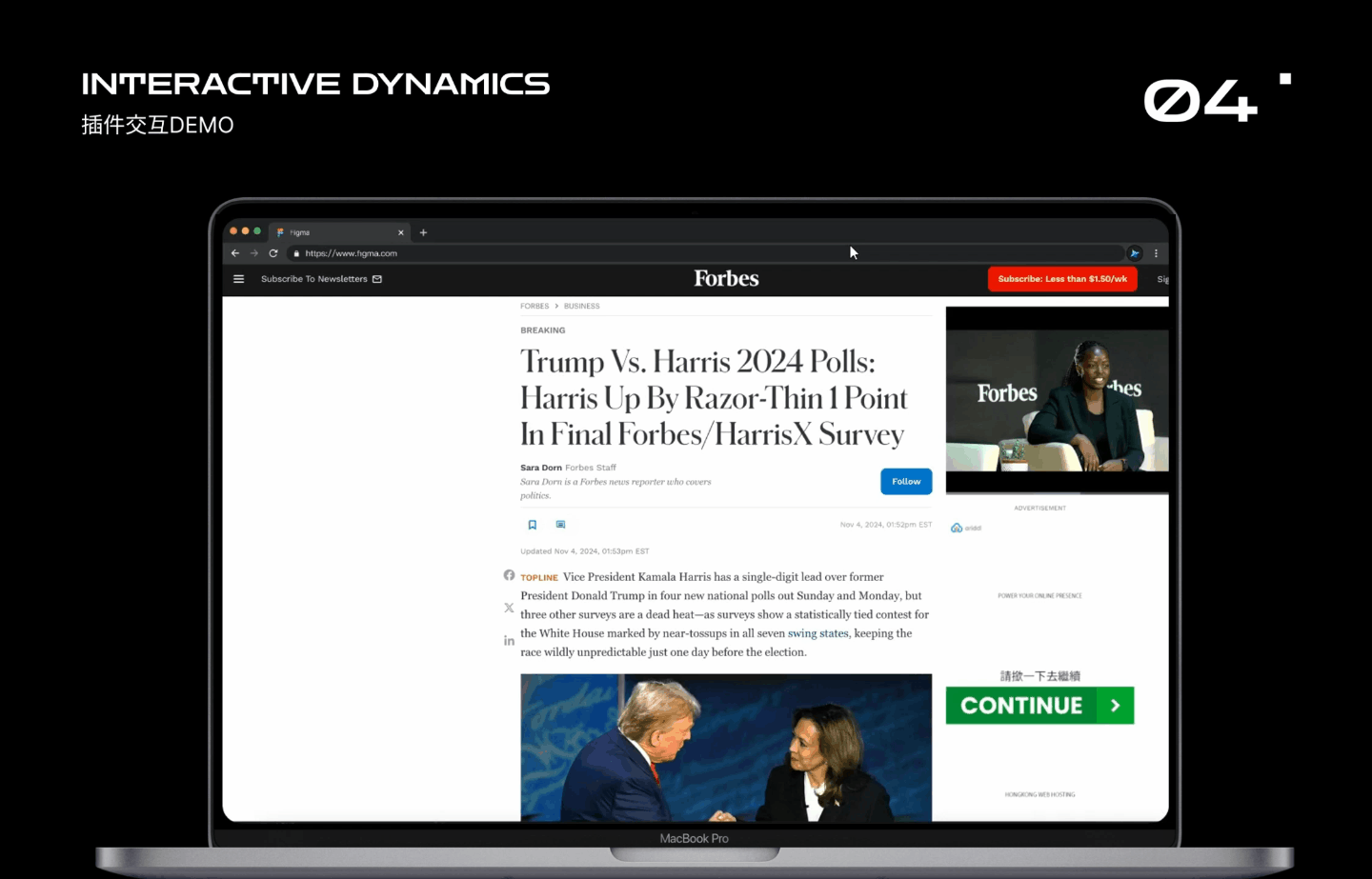The image size is (1372, 879).
Task: Click the red Subscribe Less than $1.50/wk button
Action: pos(1062,279)
